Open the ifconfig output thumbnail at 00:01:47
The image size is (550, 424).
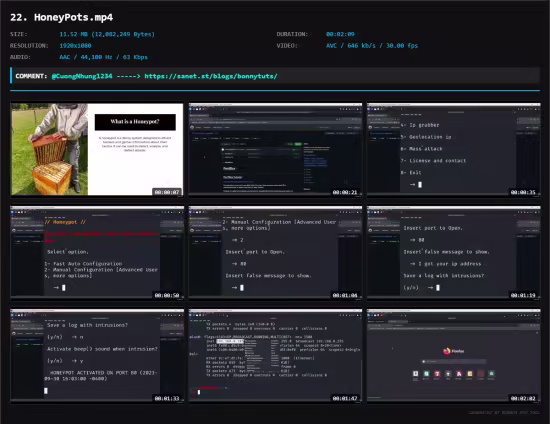(x=275, y=356)
